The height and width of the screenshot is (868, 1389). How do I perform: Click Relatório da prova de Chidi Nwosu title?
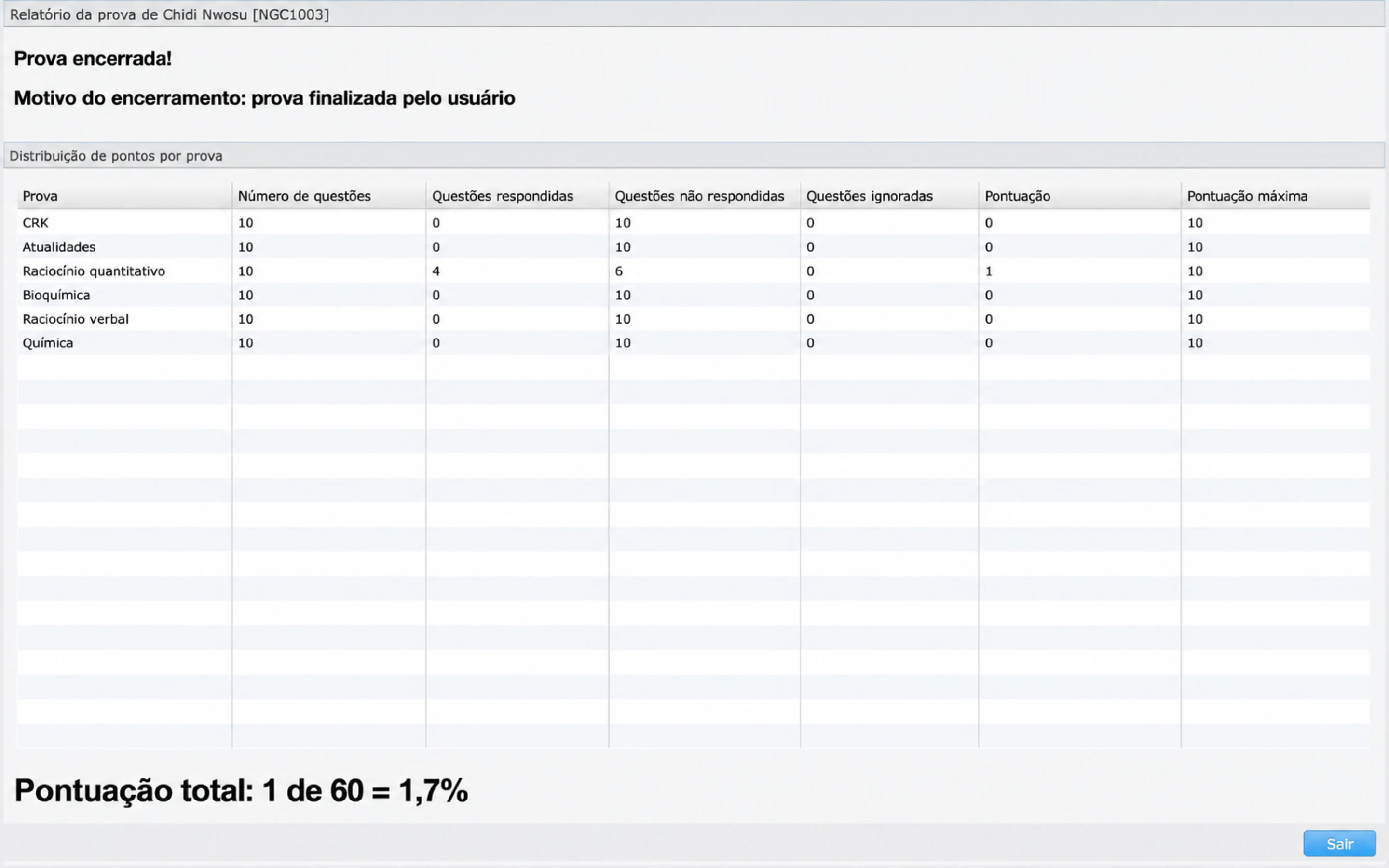point(169,14)
